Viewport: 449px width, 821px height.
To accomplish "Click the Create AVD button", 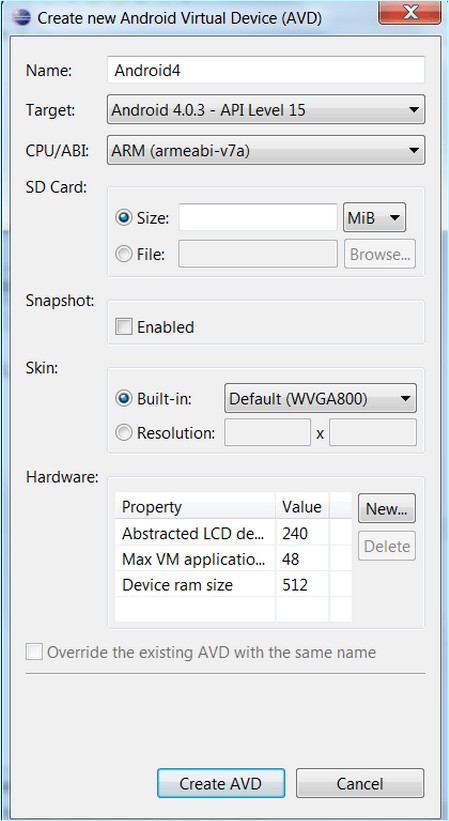I will (x=221, y=783).
